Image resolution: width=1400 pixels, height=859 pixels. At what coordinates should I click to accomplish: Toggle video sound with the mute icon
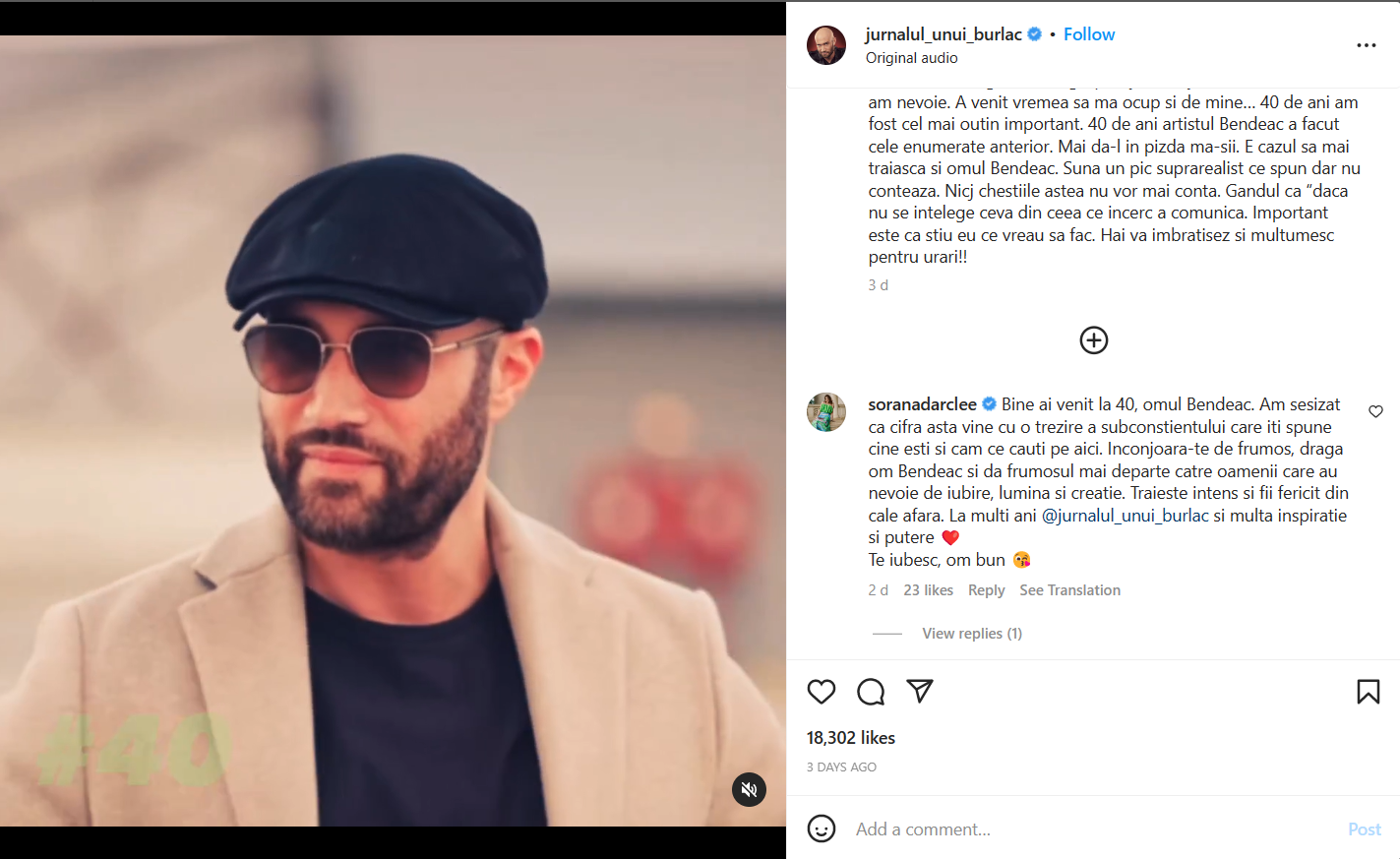click(749, 789)
